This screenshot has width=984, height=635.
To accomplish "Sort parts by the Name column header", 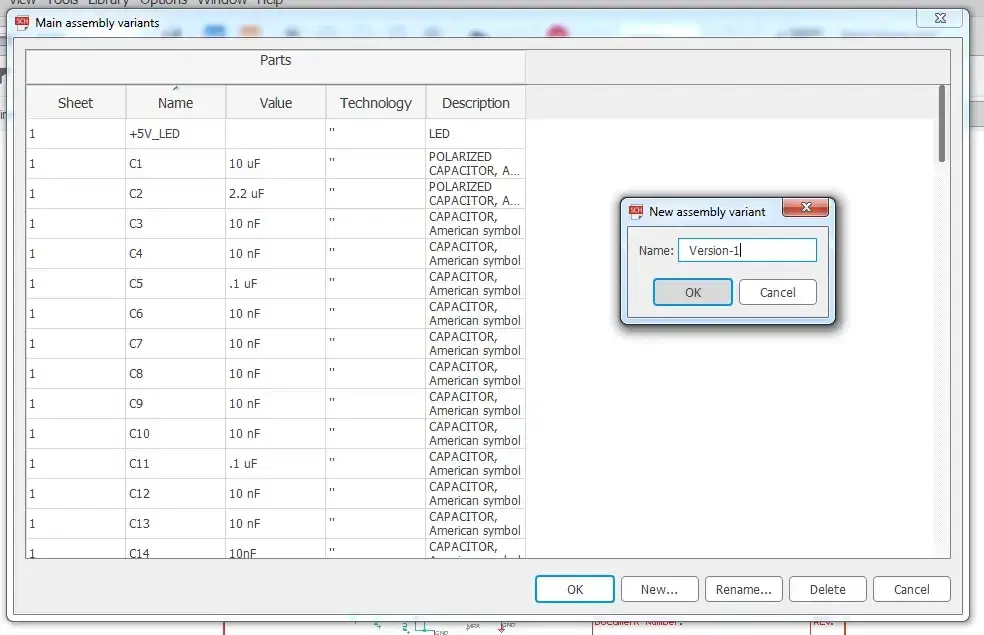I will point(175,102).
